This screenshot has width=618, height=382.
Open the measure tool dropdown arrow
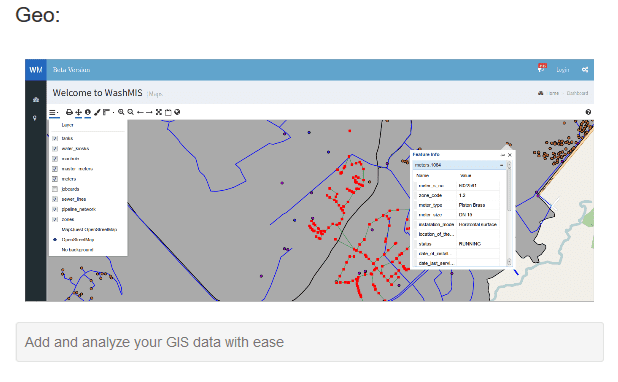coord(114,113)
